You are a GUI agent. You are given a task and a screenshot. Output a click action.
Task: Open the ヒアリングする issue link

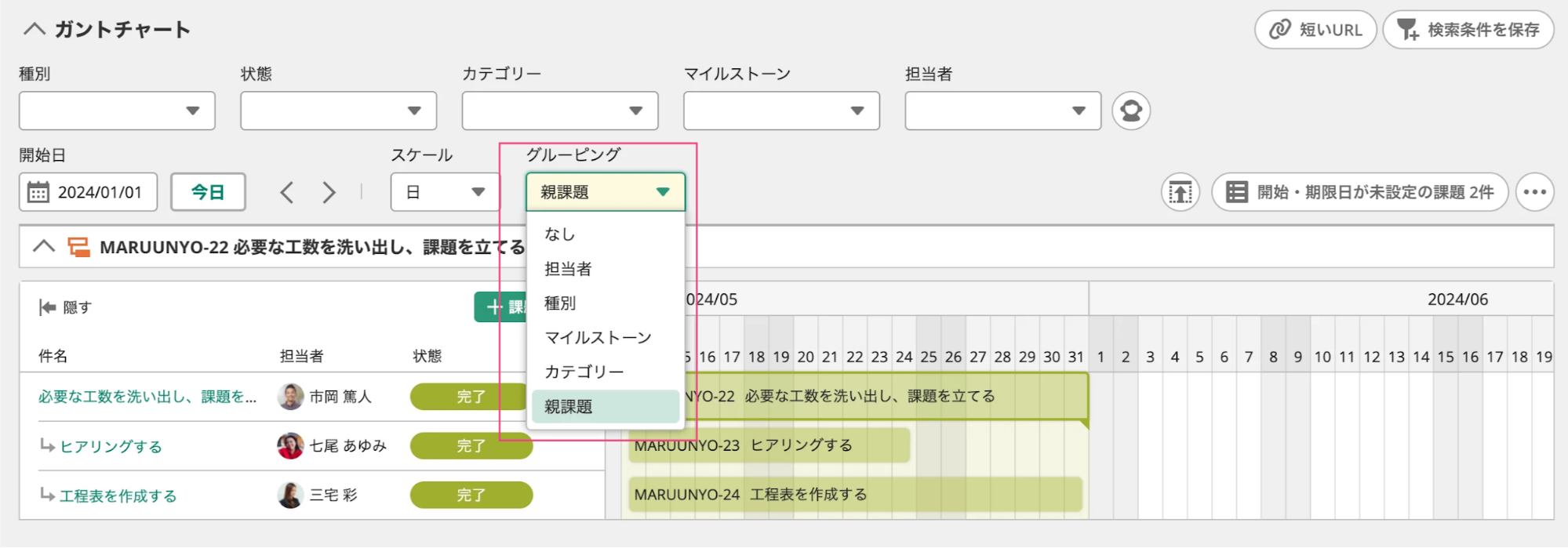[111, 446]
